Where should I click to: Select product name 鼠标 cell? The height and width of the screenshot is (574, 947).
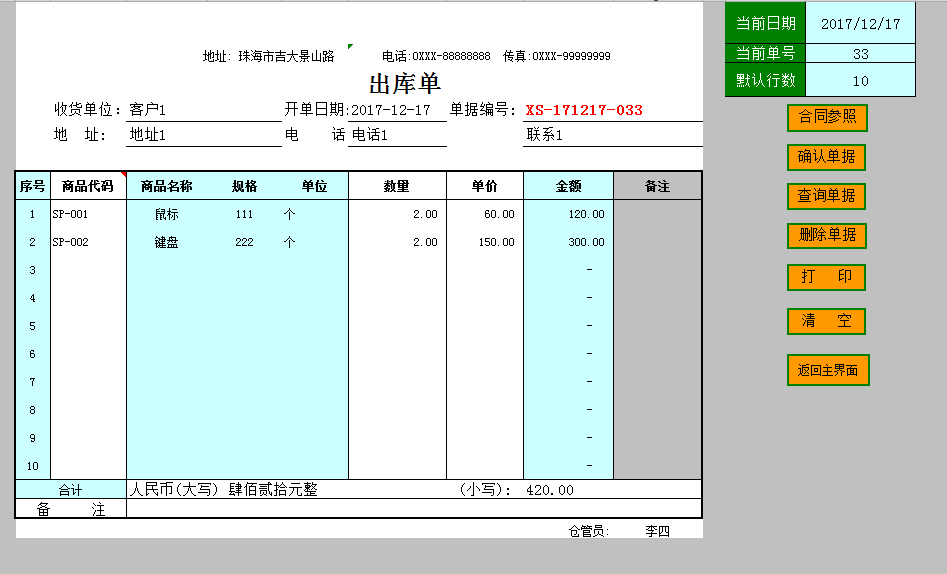point(167,214)
